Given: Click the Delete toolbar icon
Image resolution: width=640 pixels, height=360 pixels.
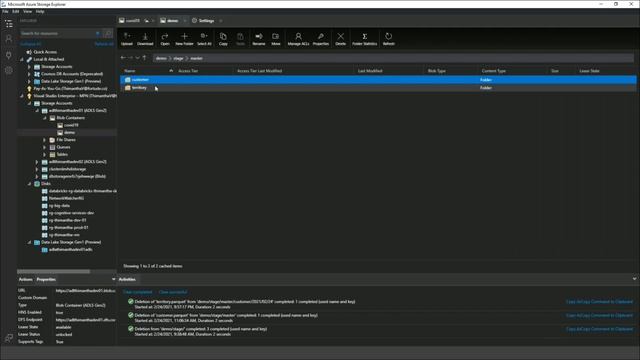Looking at the screenshot, I should 340,39.
